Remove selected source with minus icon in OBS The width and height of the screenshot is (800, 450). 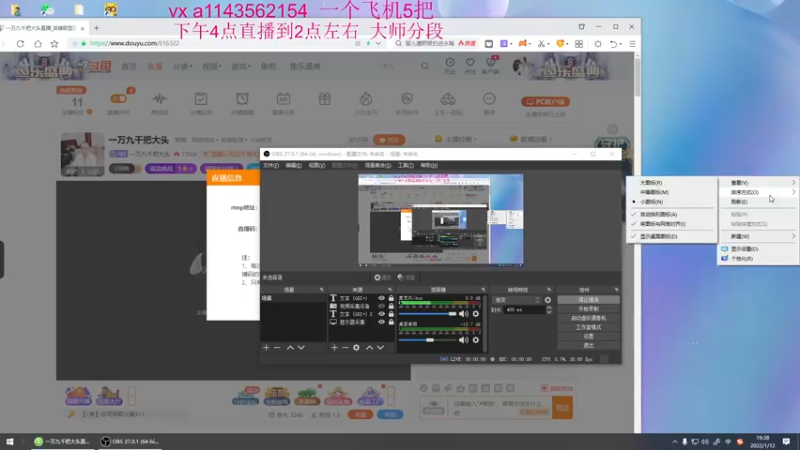coord(345,347)
